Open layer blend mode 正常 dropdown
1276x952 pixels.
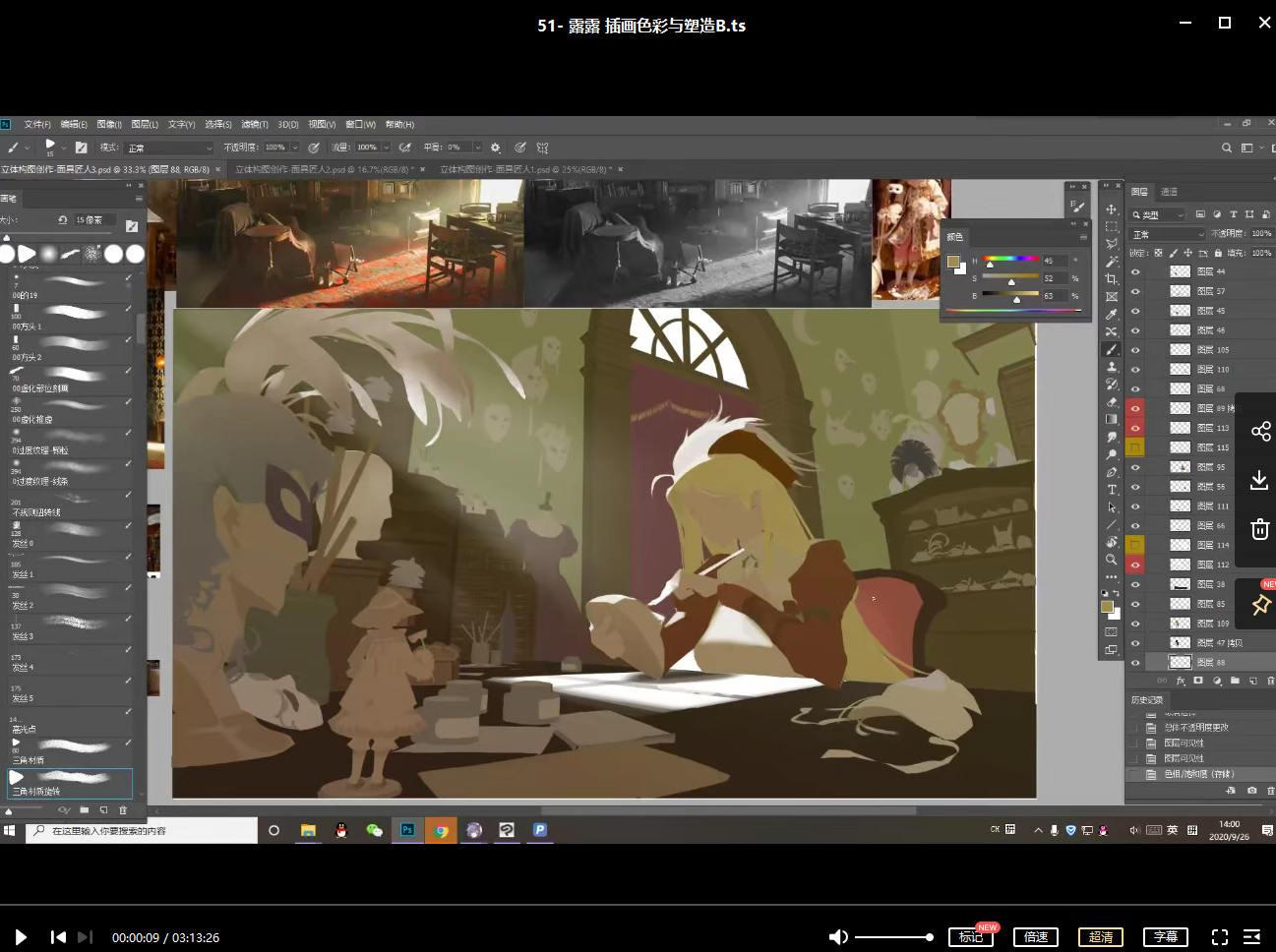click(1168, 234)
